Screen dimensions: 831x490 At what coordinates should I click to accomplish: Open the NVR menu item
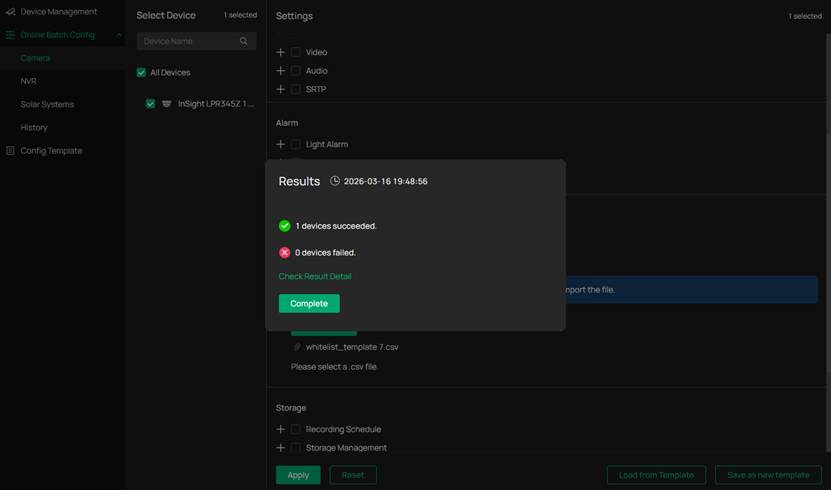[x=29, y=81]
